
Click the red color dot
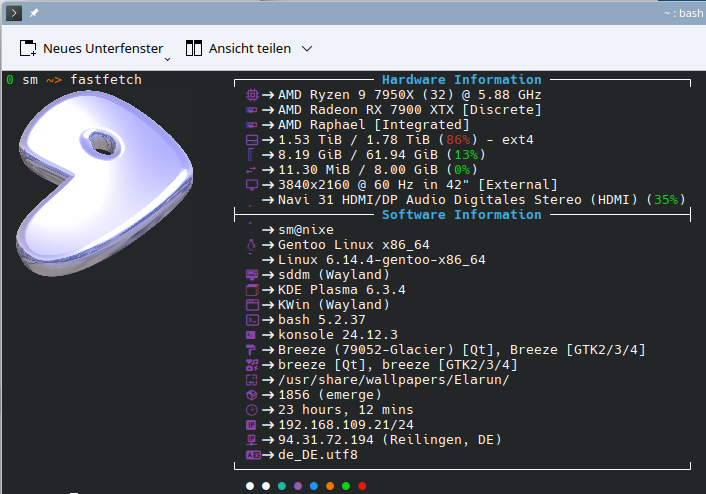tap(362, 486)
